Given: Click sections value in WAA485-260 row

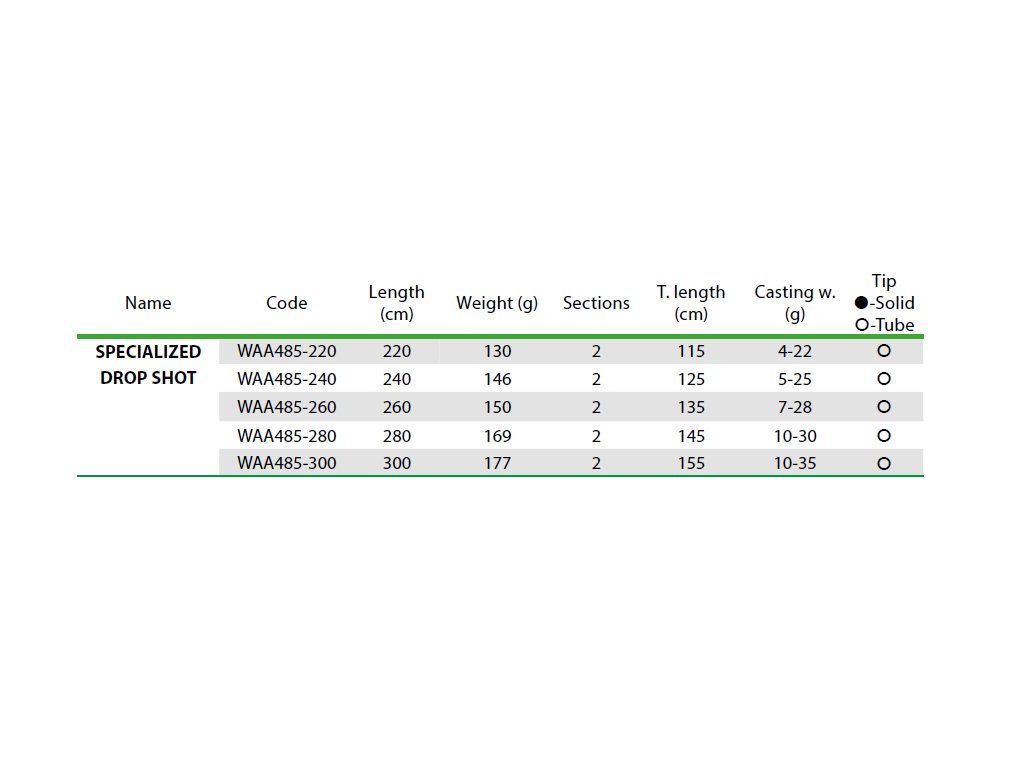Looking at the screenshot, I should [x=596, y=408].
